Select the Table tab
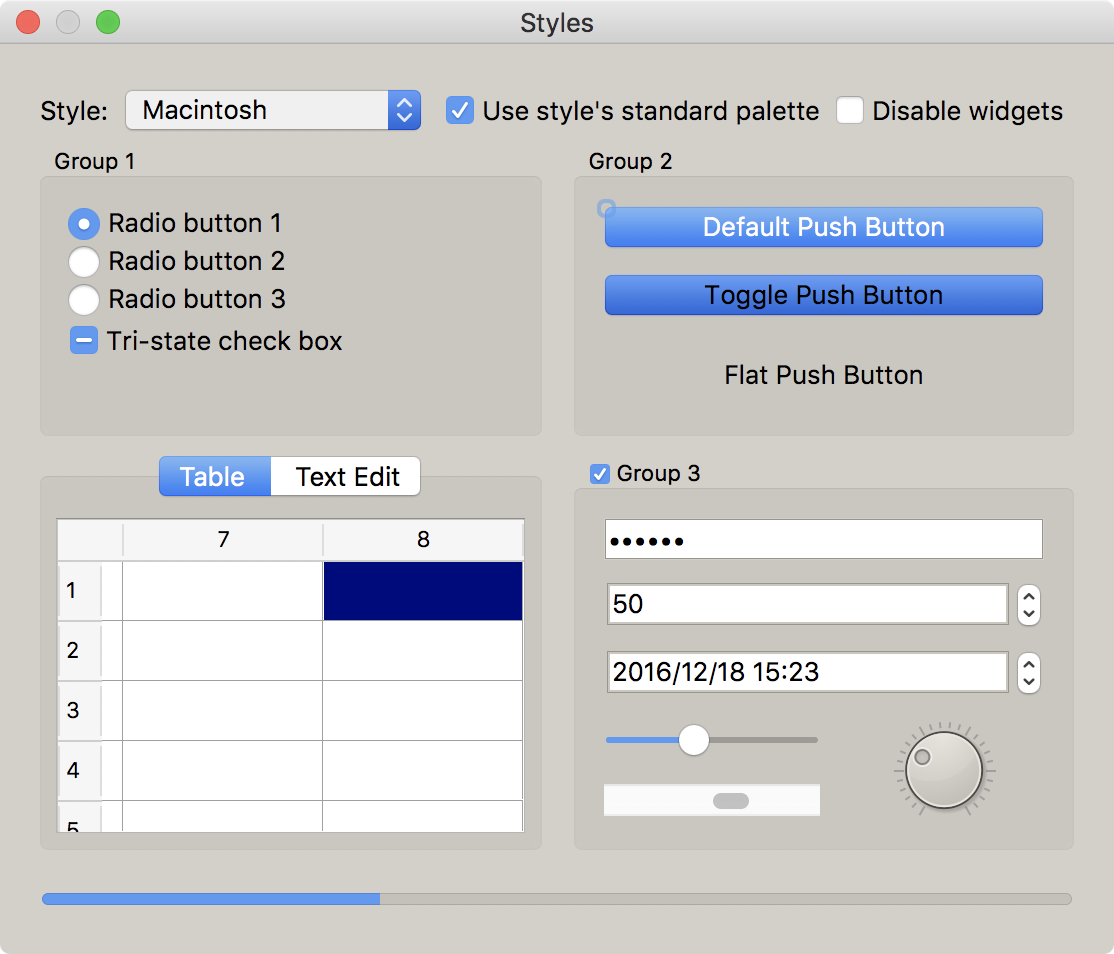The image size is (1114, 954). tap(213, 477)
